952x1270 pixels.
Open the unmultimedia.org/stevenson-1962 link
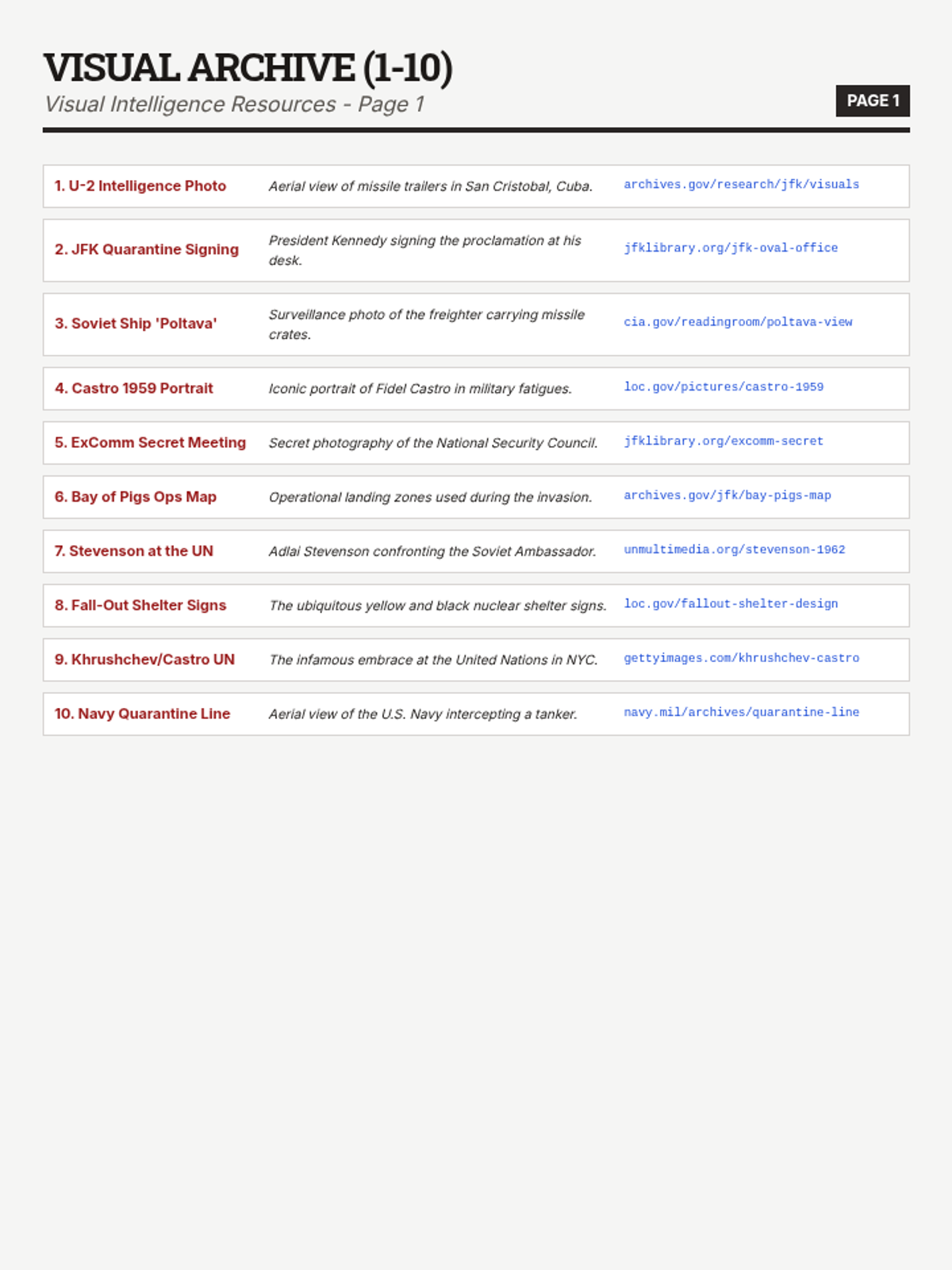[735, 549]
